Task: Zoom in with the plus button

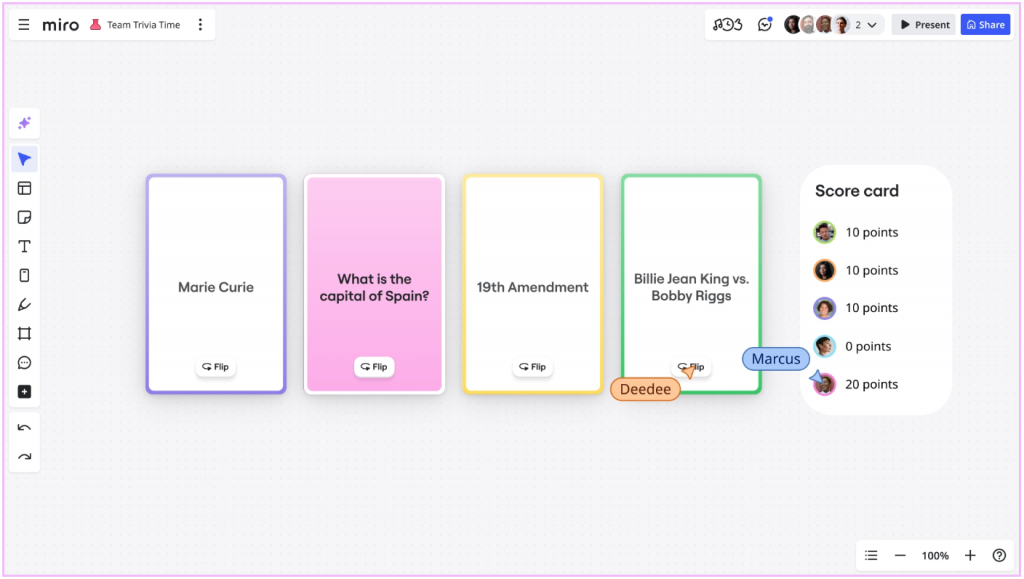Action: [x=970, y=555]
